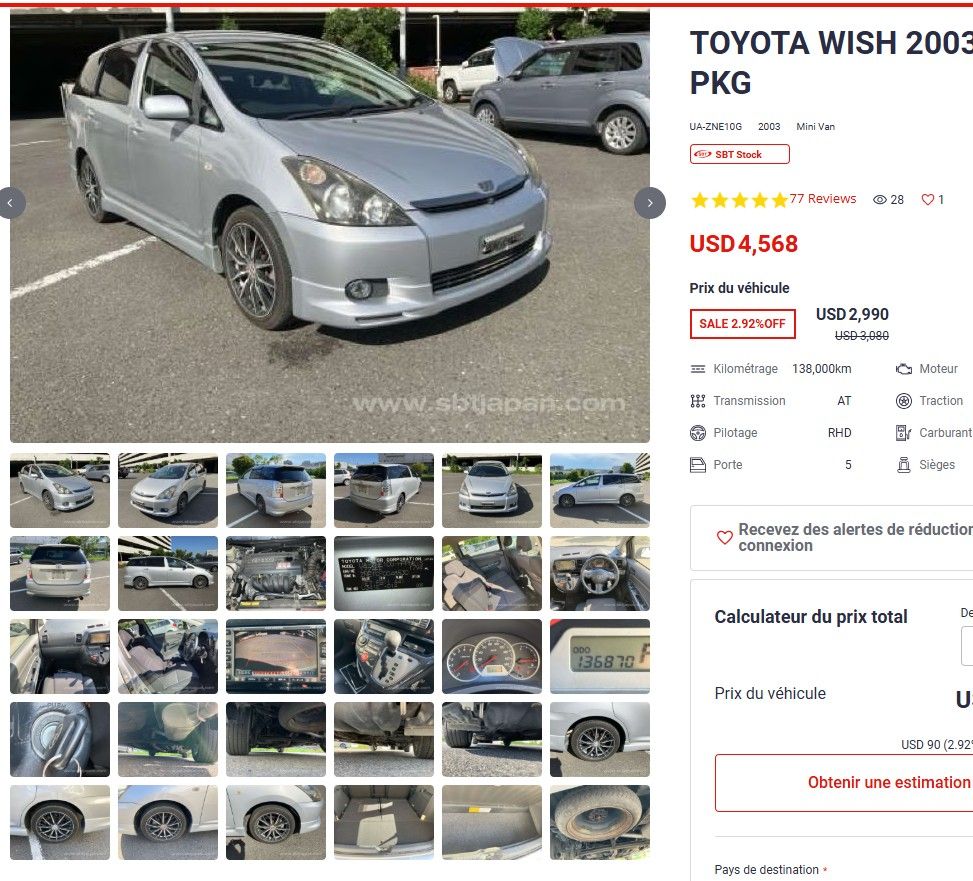Viewport: 973px width, 881px height.
Task: Open the spare tire thumbnail
Action: (599, 823)
